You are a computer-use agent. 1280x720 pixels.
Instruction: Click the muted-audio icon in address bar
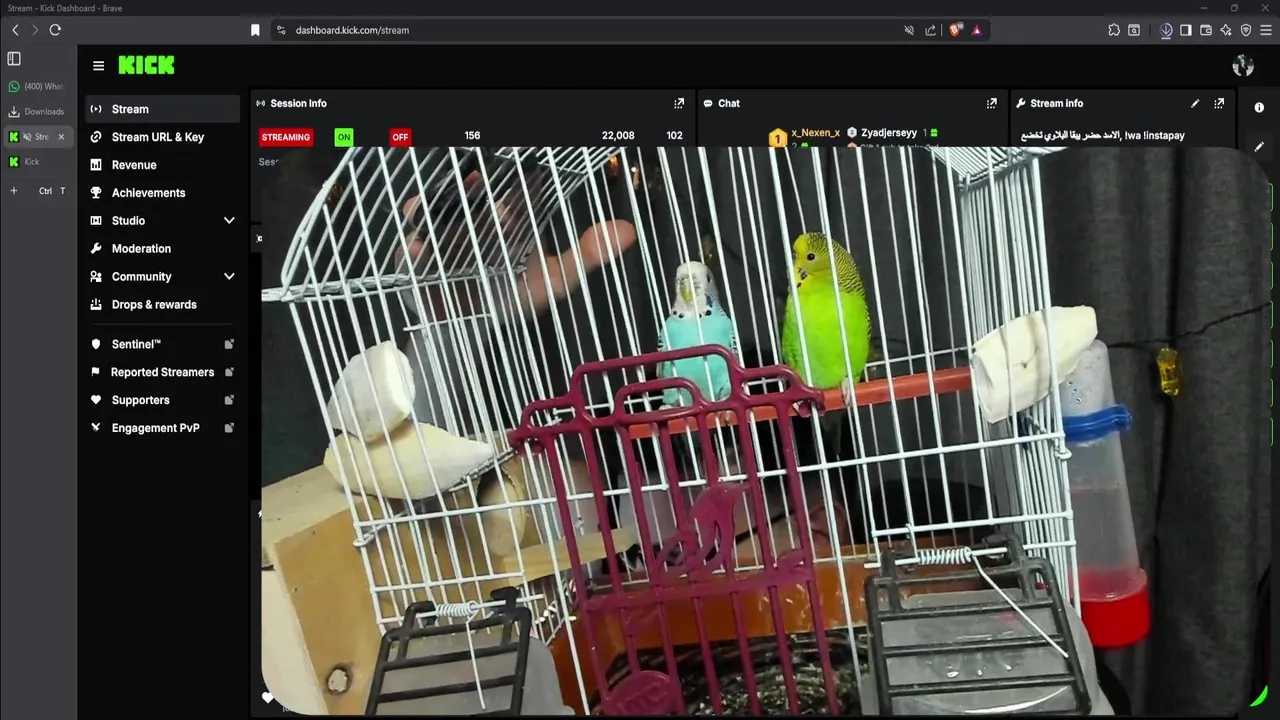pyautogui.click(x=909, y=30)
